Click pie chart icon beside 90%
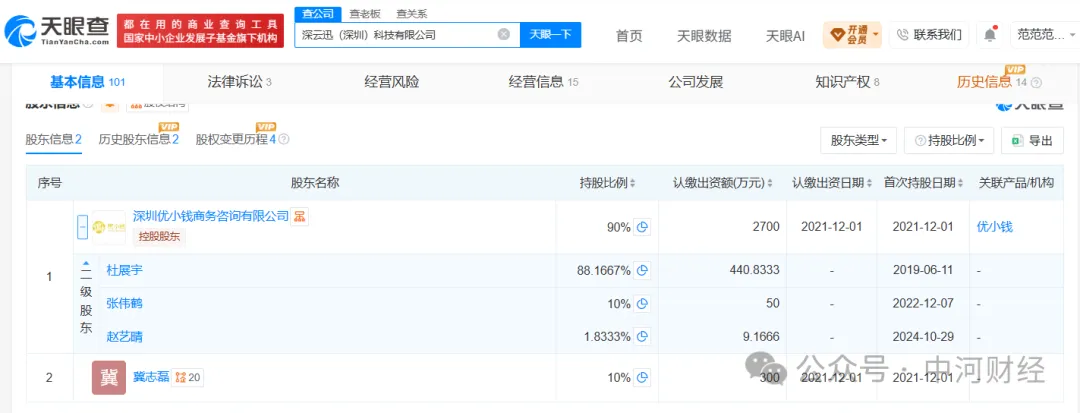 point(643,227)
